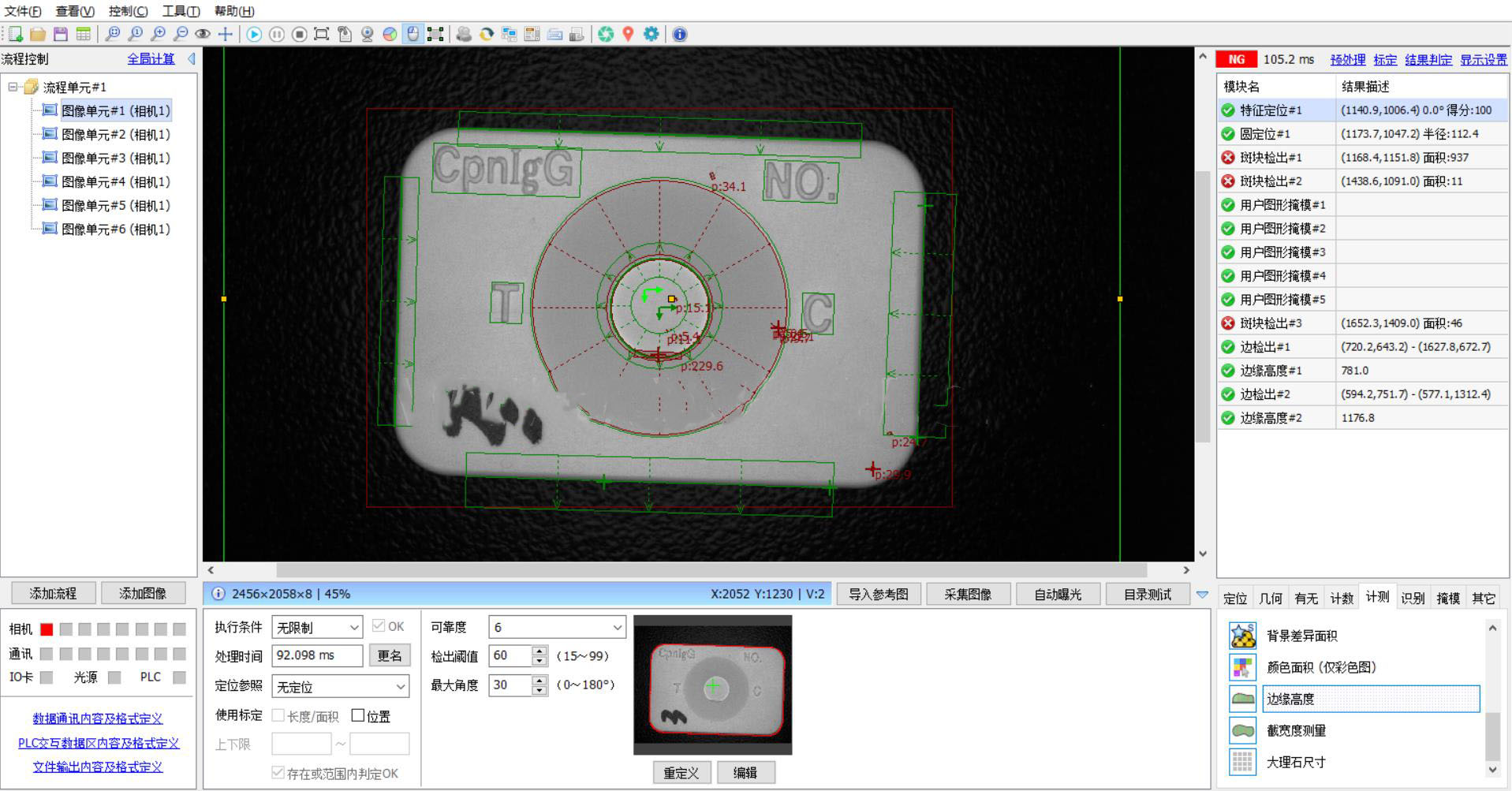Switch to the 定位 tab
Viewport: 1512px width, 791px height.
coord(1235,599)
